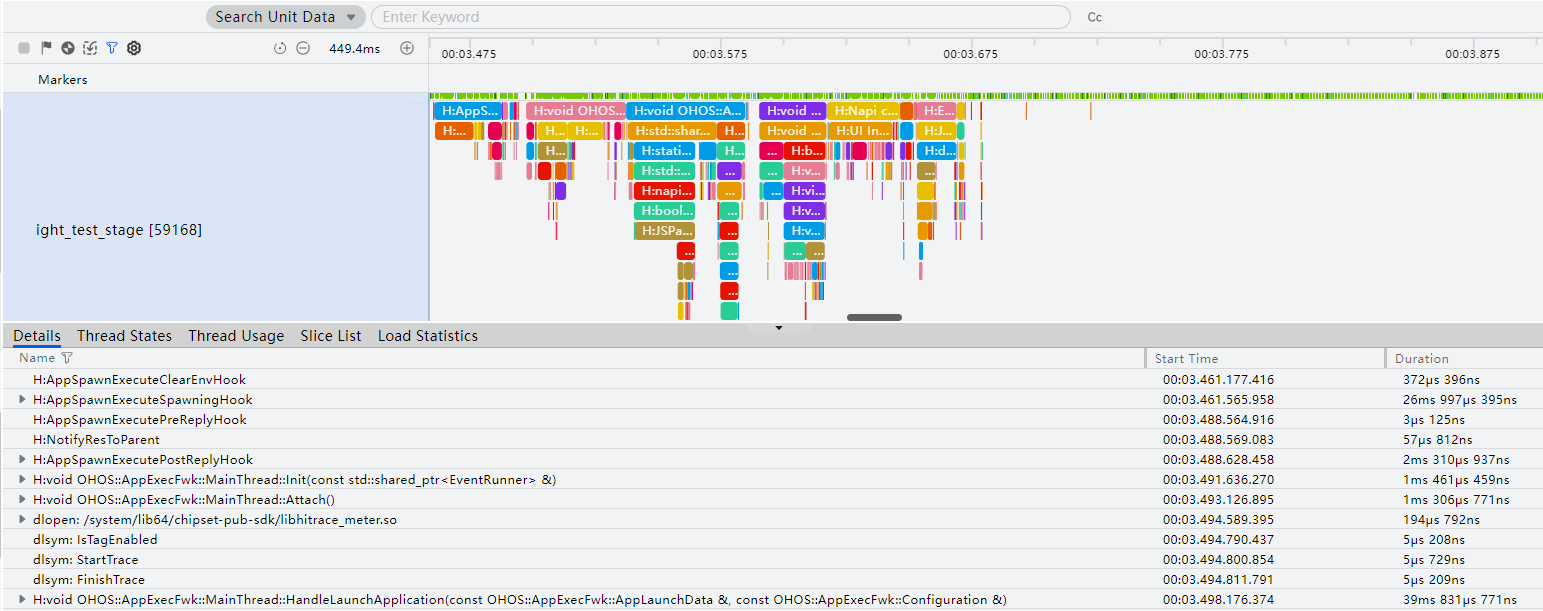
Task: Click the dashed selection import icon
Action: coord(90,47)
